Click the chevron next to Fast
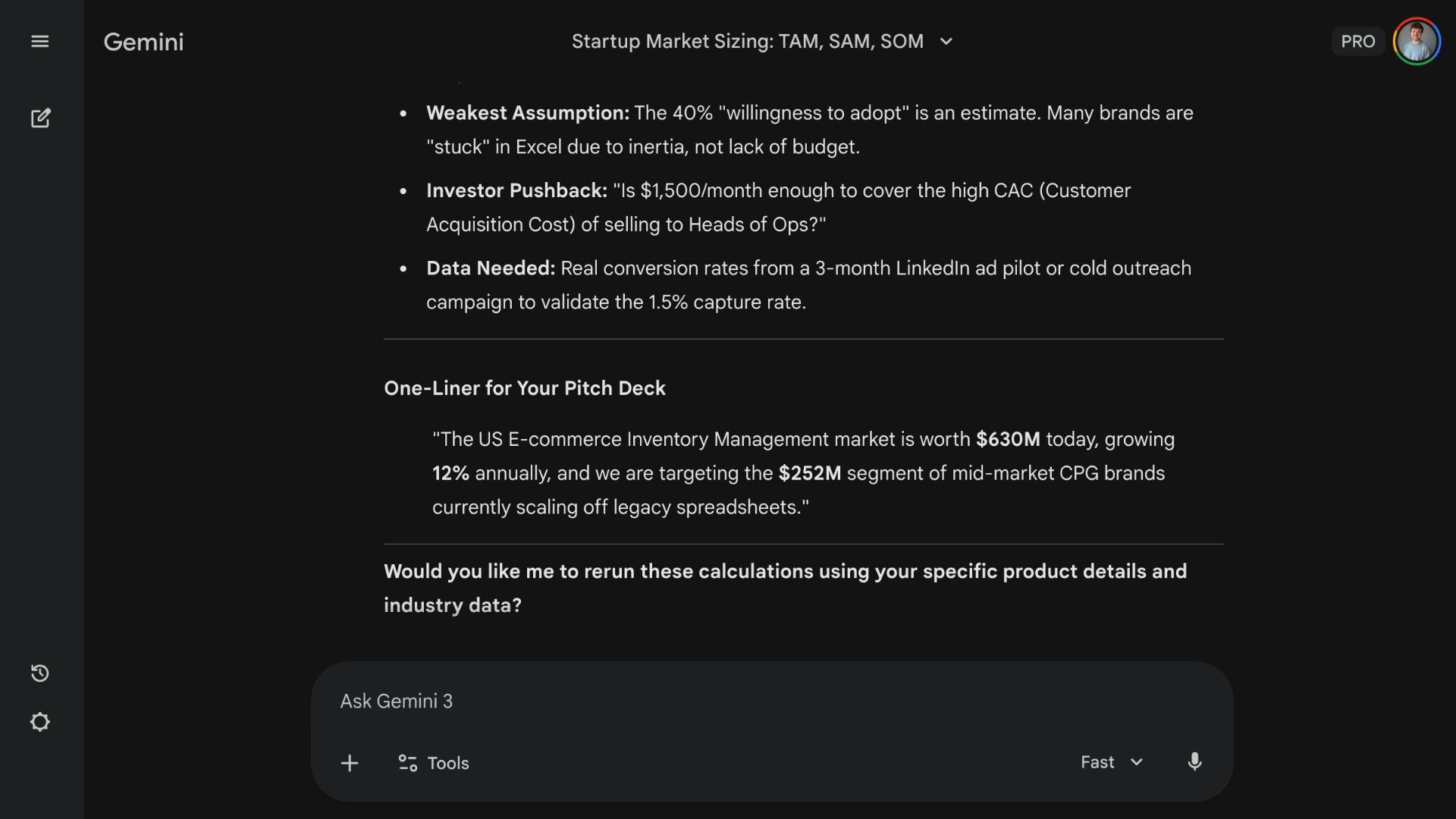1456x819 pixels. point(1136,762)
